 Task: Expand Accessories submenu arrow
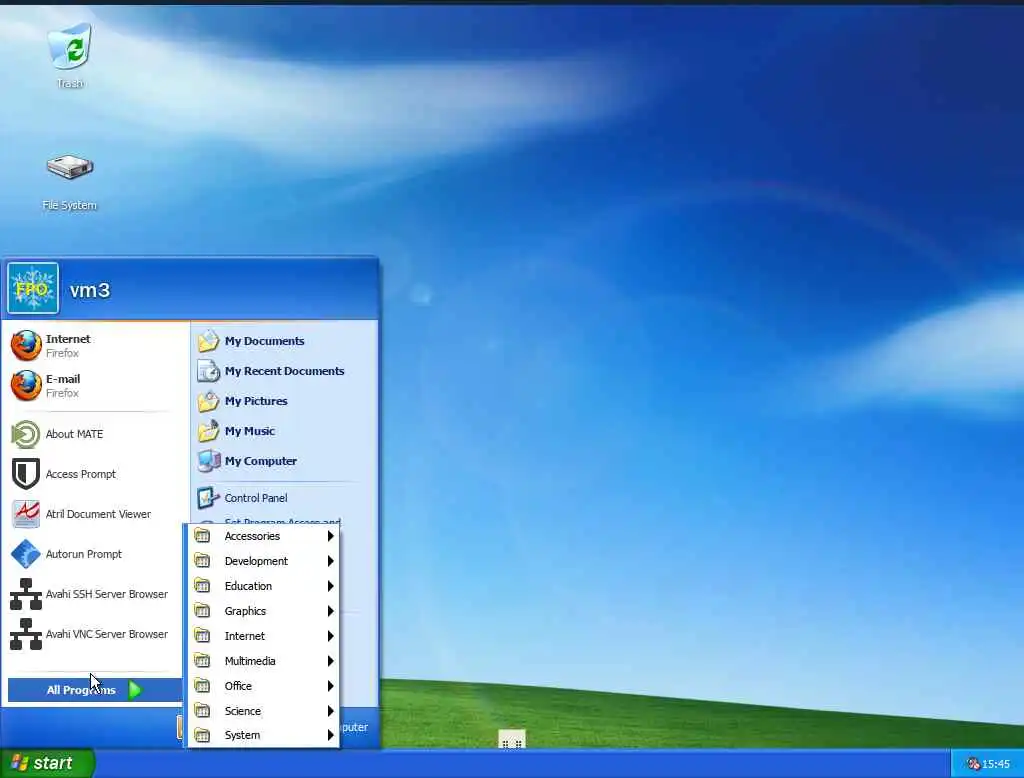pyautogui.click(x=330, y=536)
